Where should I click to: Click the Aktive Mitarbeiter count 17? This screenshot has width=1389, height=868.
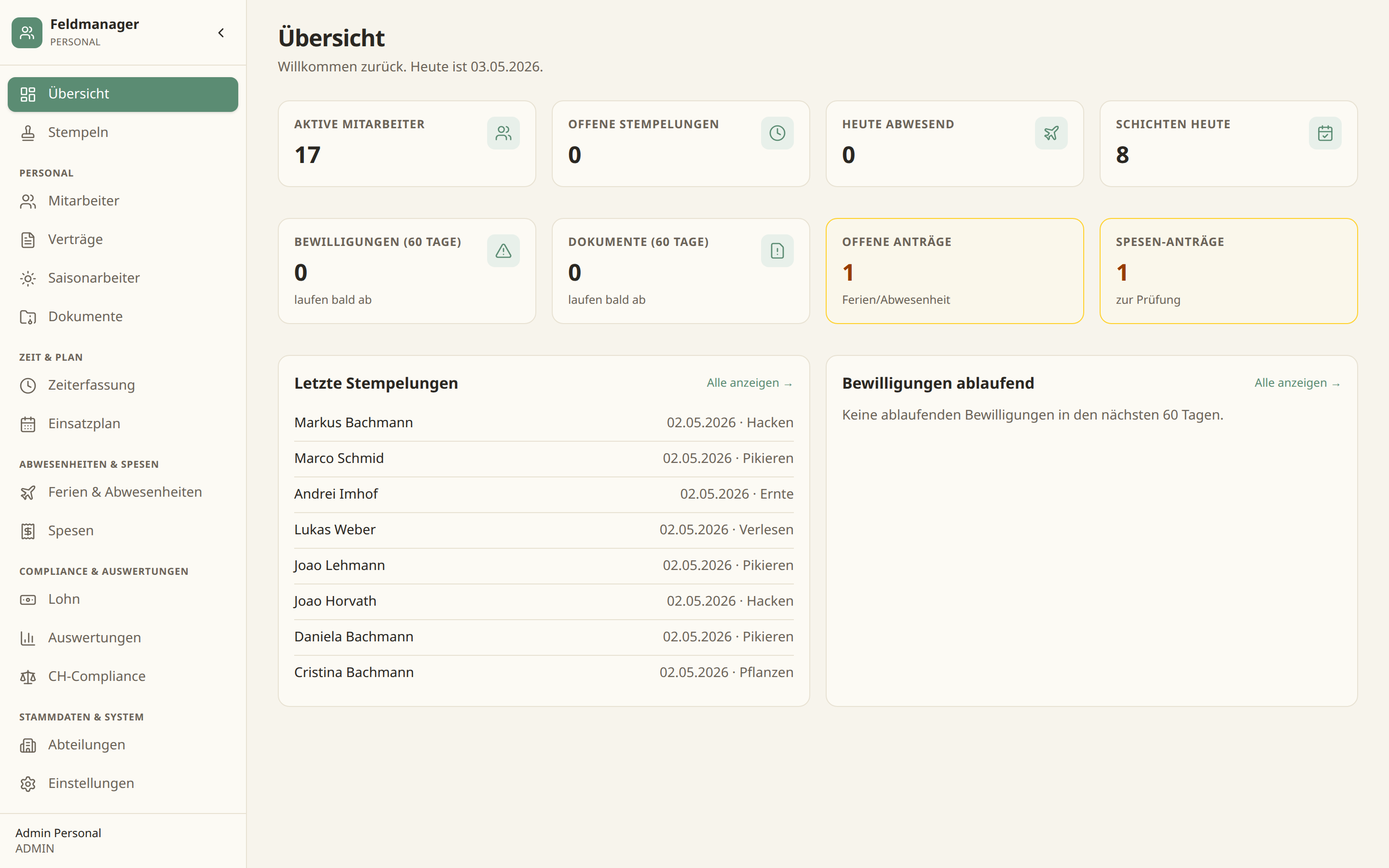308,155
